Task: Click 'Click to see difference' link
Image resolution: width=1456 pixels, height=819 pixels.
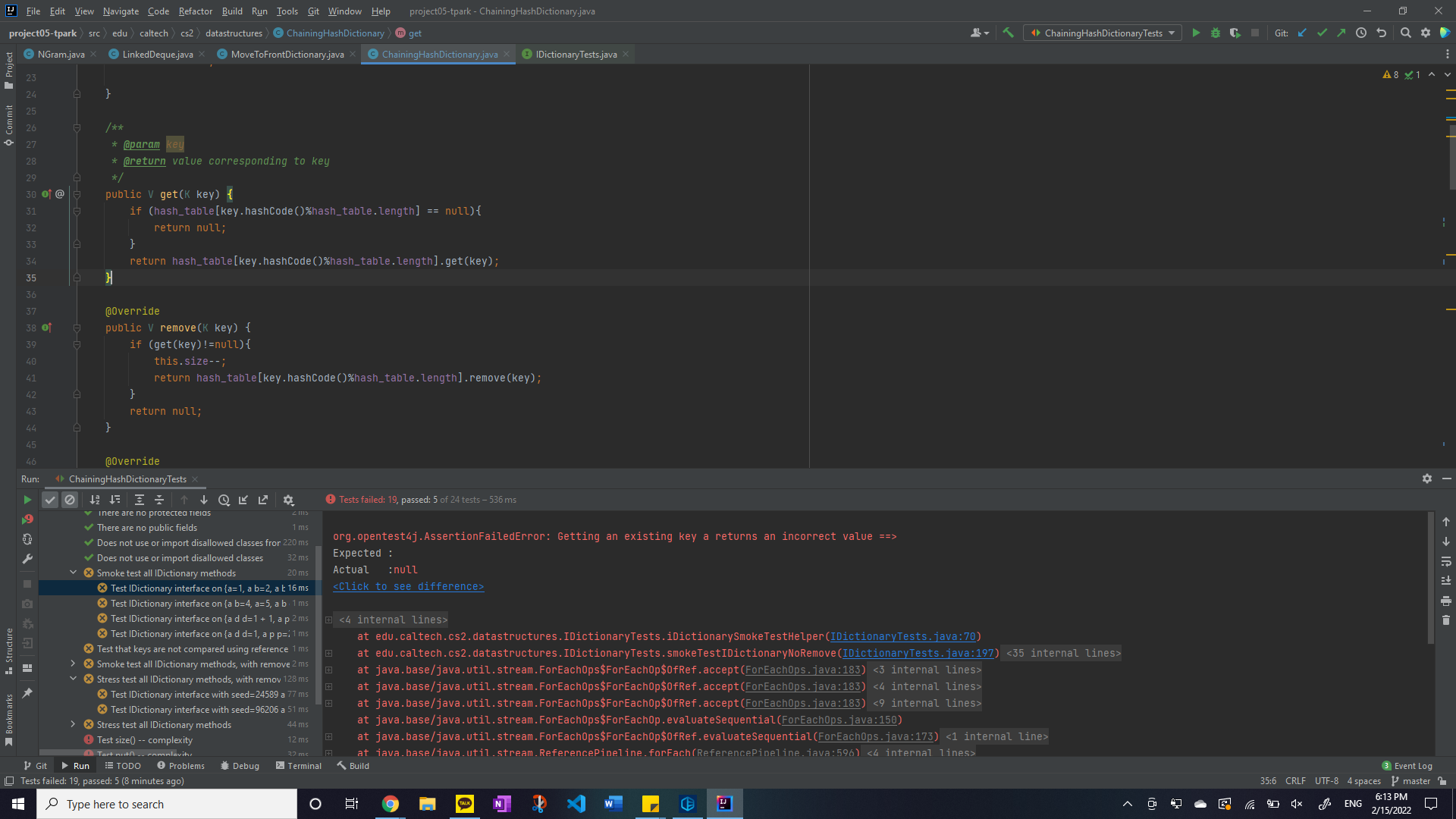Action: 408,586
